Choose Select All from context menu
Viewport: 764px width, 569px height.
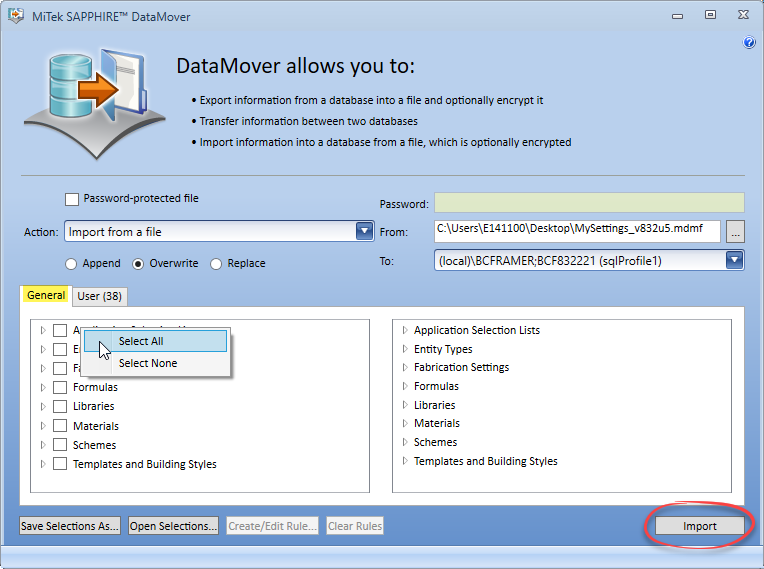click(x=155, y=341)
